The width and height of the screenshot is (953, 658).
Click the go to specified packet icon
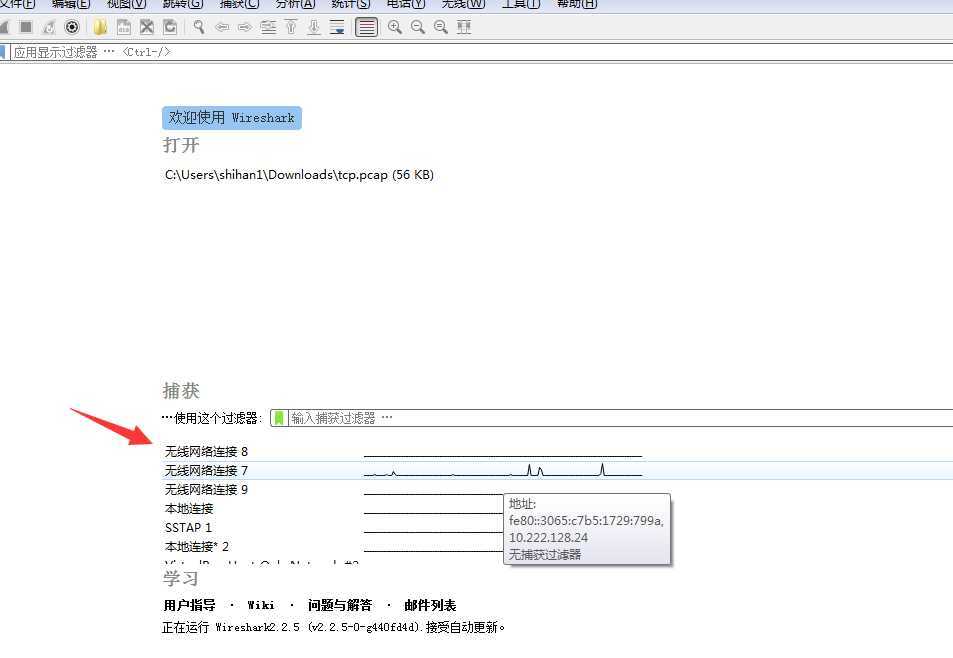(267, 27)
